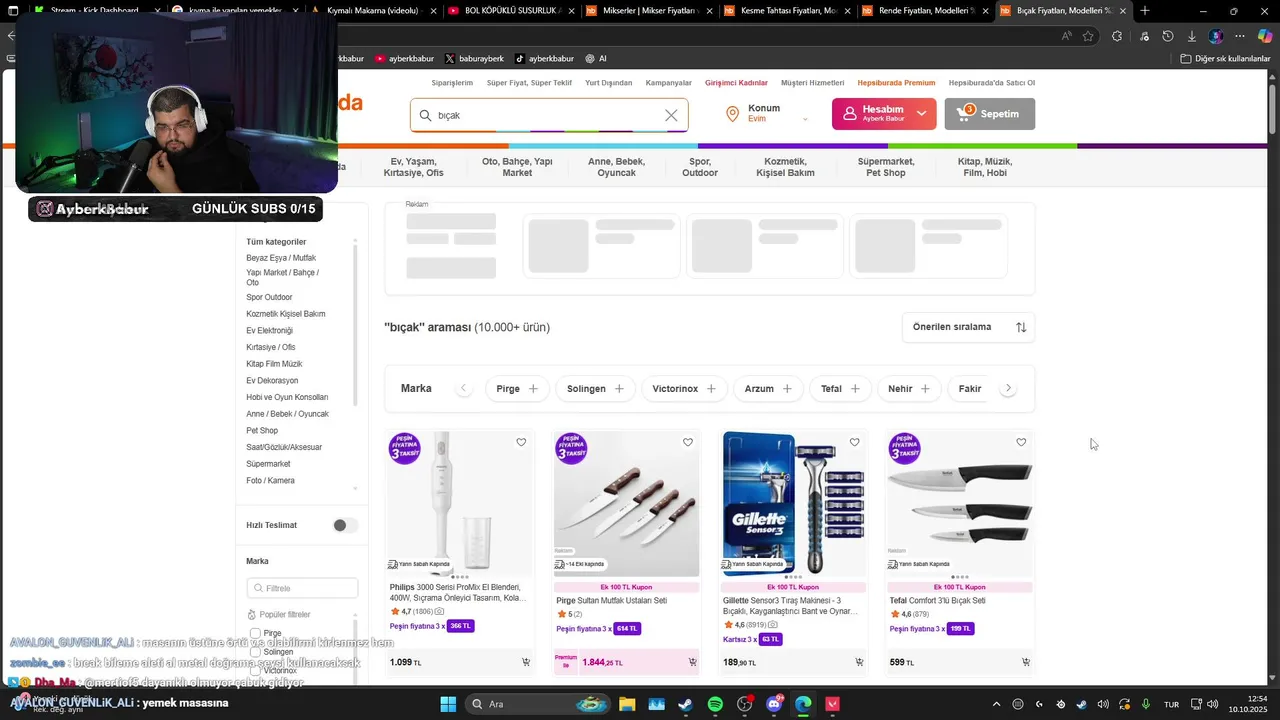Add the Solingen brand chip filter
The width and height of the screenshot is (1280, 720).
pos(595,388)
